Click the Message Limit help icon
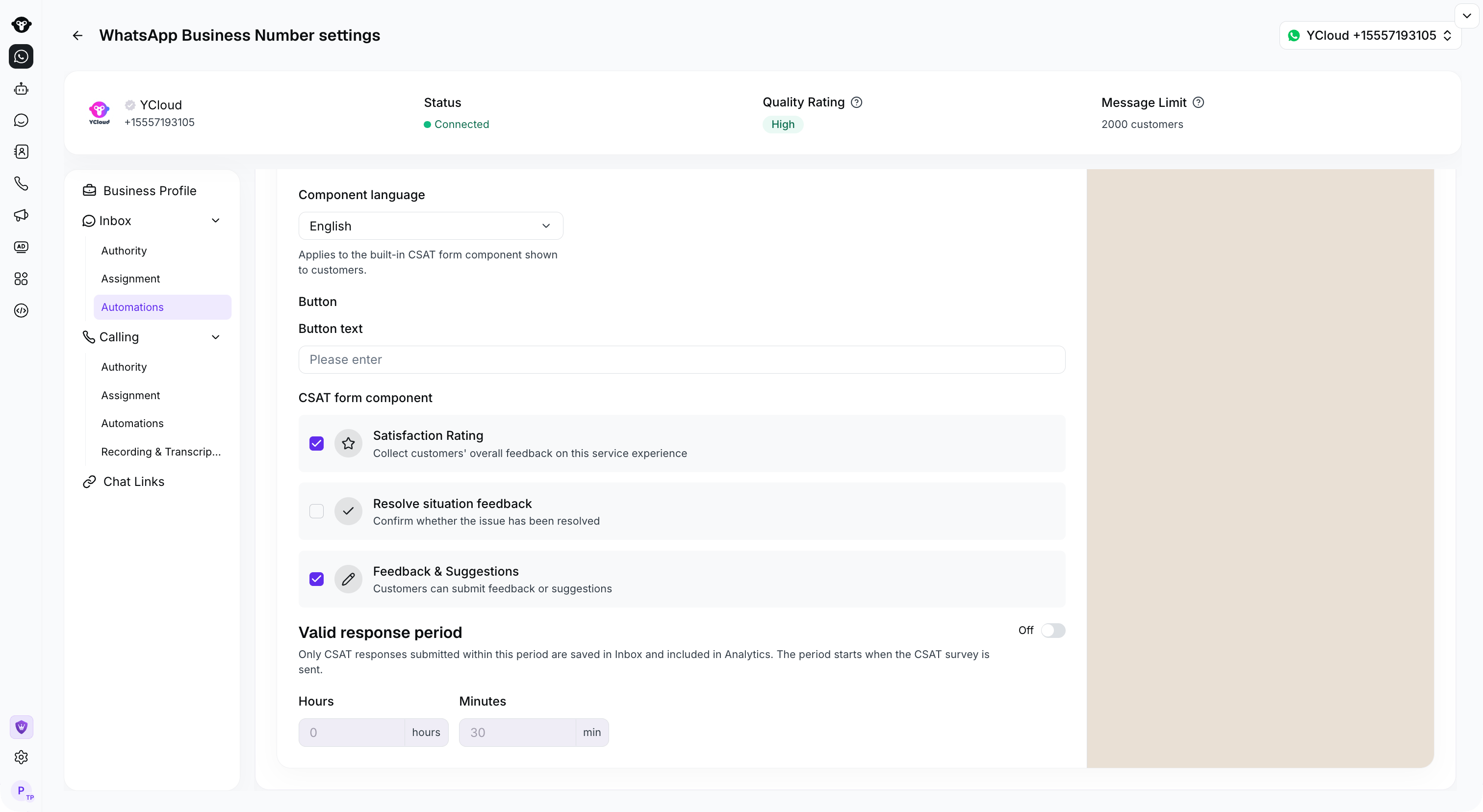The height and width of the screenshot is (812, 1483). (1198, 102)
